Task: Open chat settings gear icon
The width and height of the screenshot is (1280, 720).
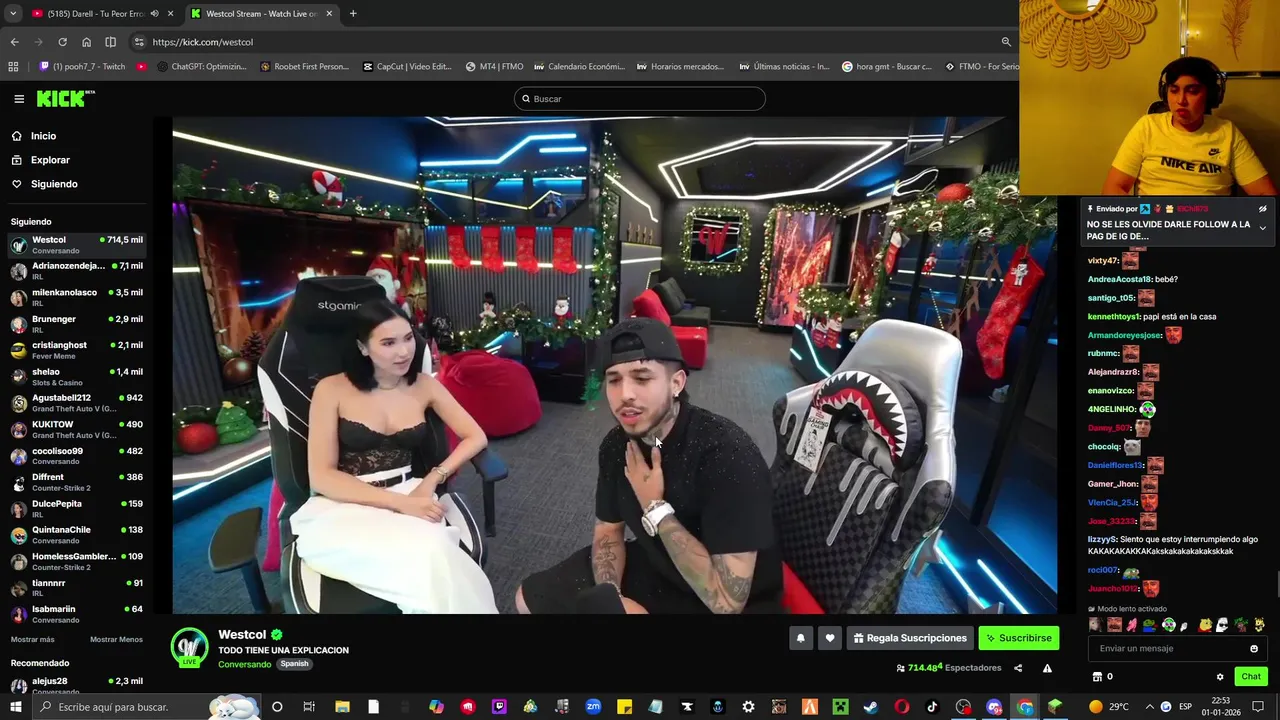Action: coord(1220,677)
